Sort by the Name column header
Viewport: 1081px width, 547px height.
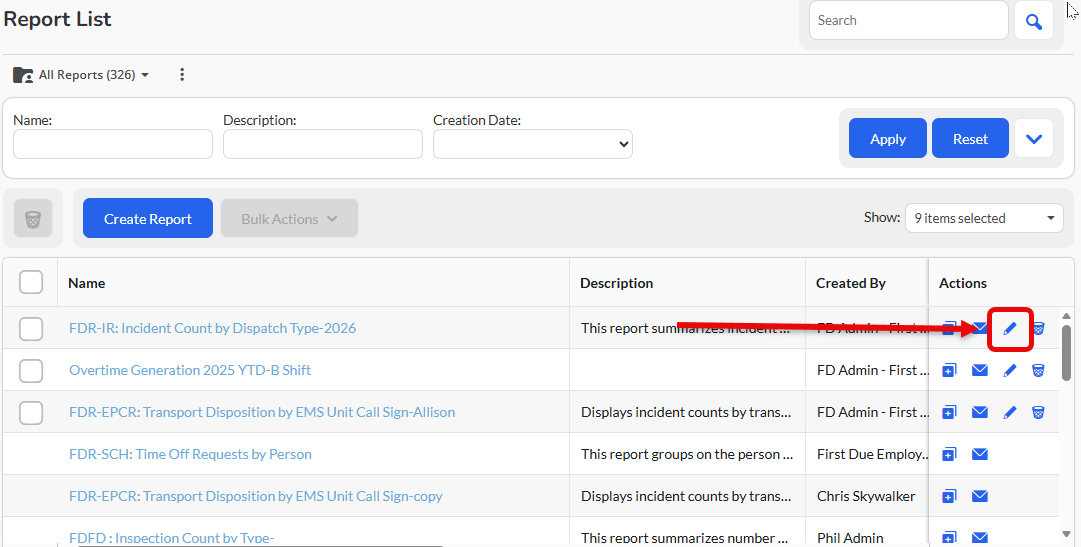pyautogui.click(x=87, y=283)
